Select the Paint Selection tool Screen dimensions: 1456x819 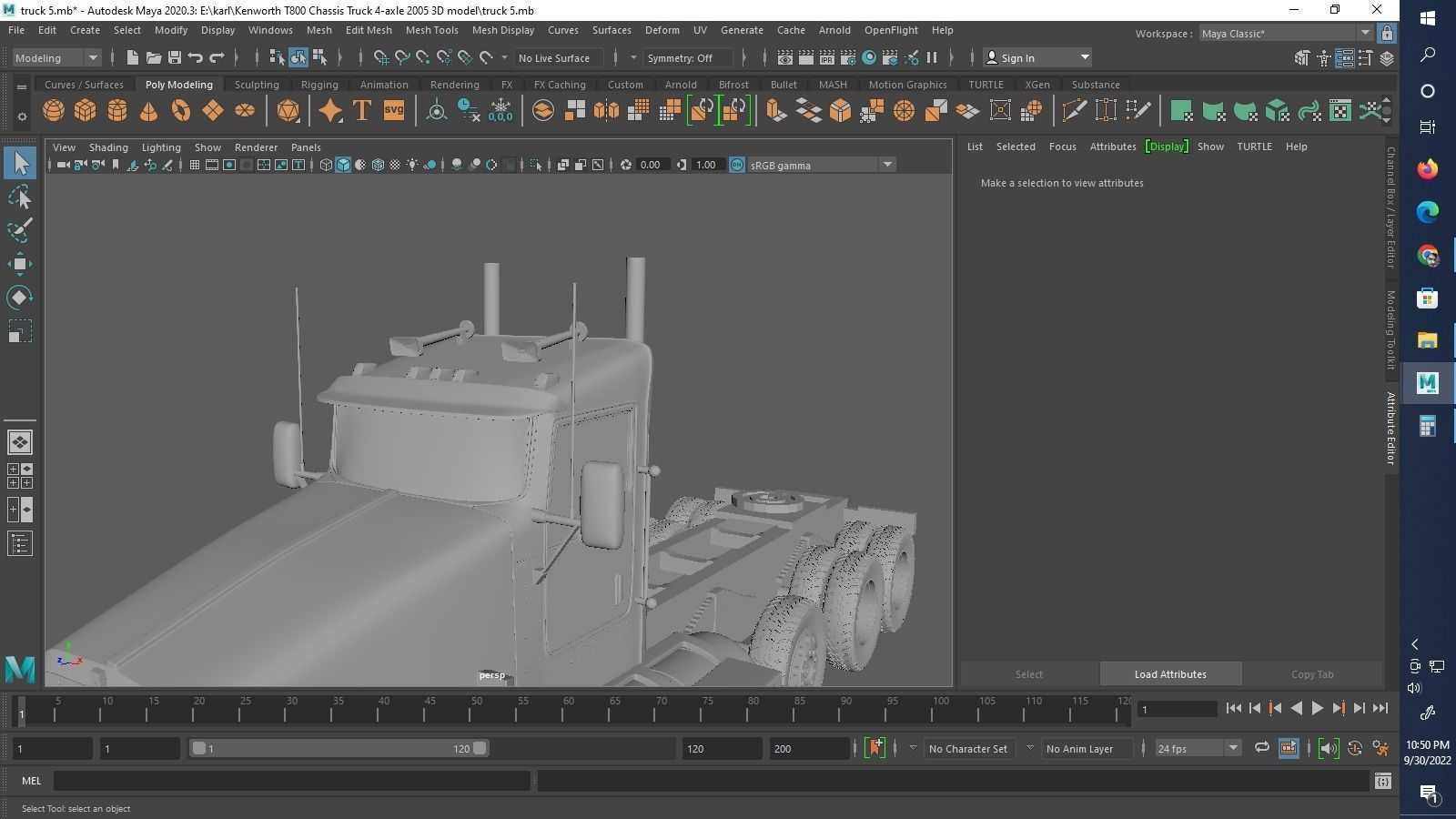20,230
